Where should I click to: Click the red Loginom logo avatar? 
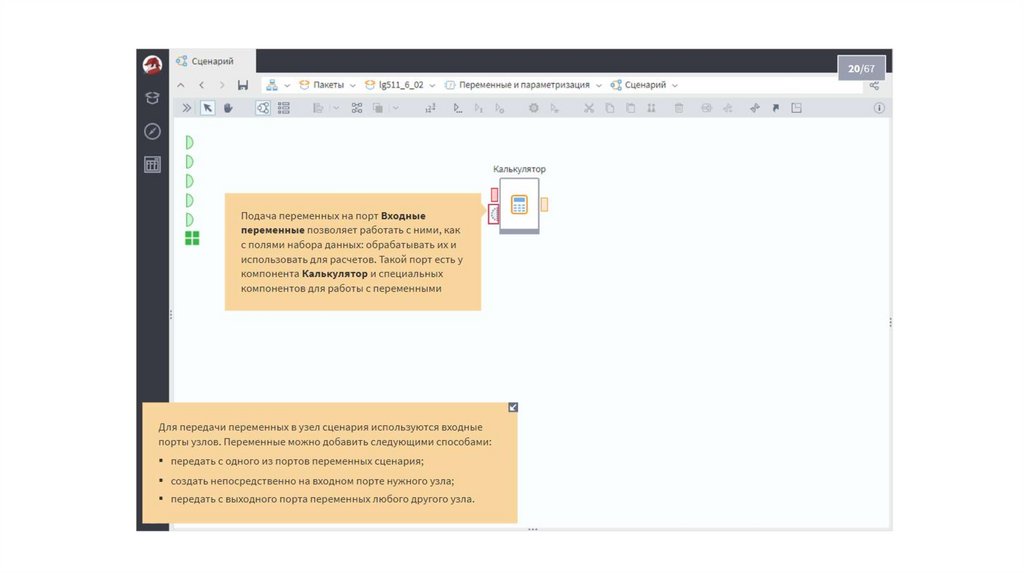(x=152, y=65)
